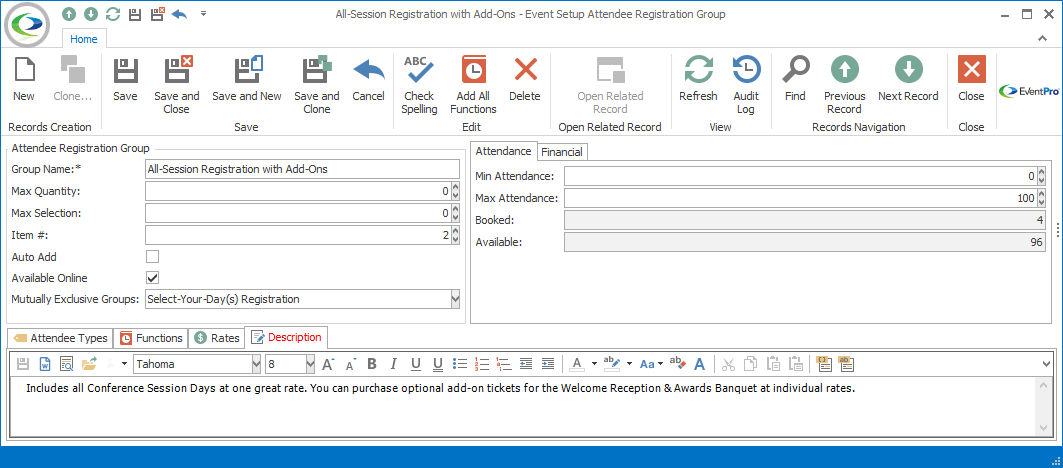
Task: Click Save and Clone icon
Action: pyautogui.click(x=317, y=70)
